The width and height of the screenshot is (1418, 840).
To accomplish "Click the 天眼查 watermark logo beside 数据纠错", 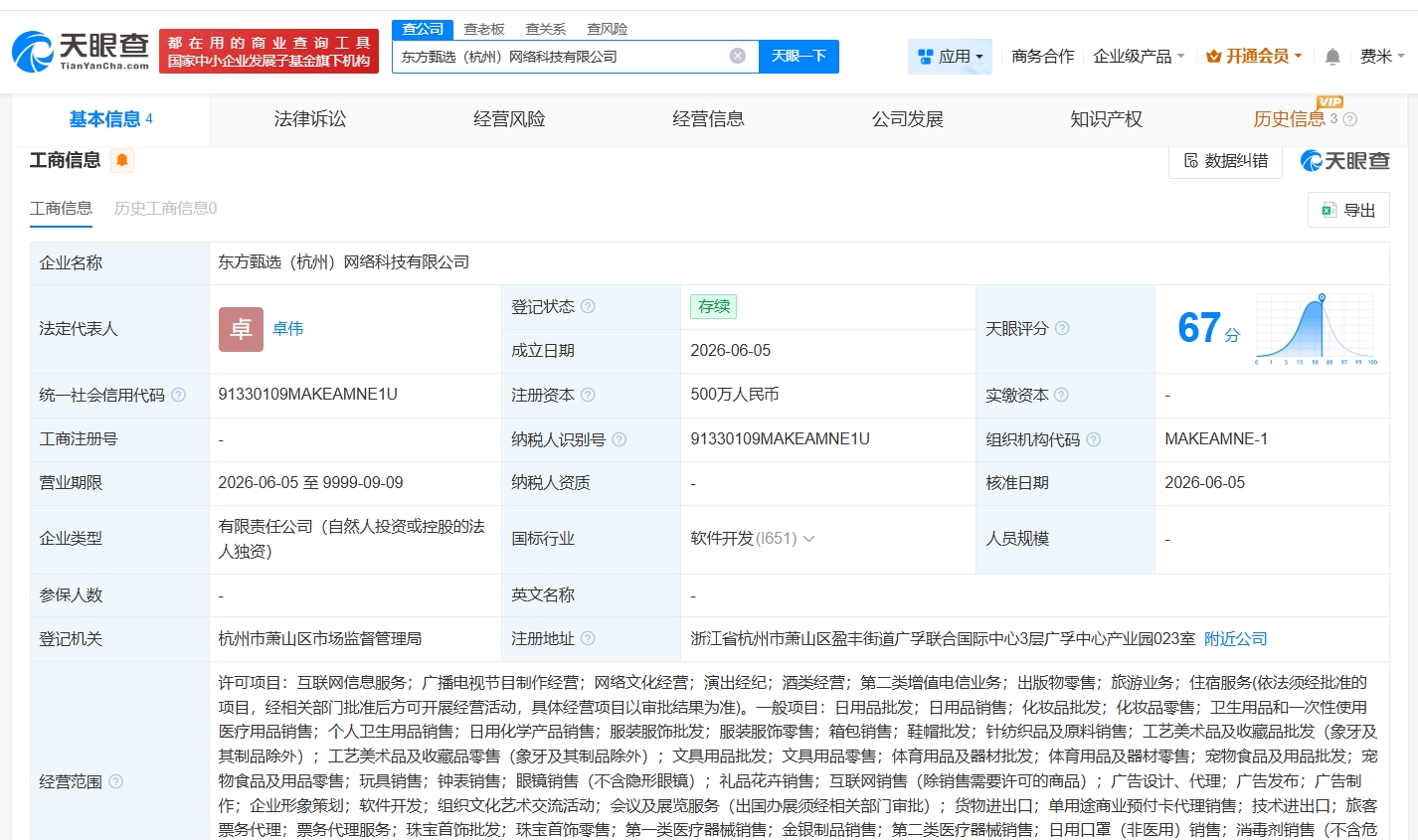I will coord(1345,161).
